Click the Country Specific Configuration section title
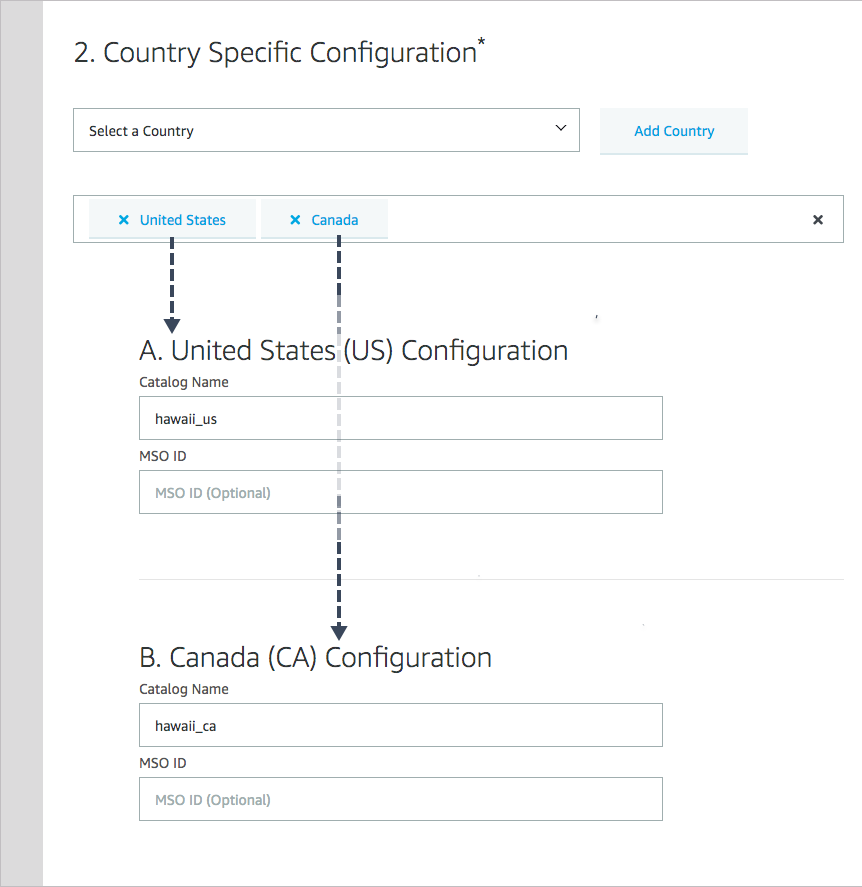The image size is (862, 887). (x=276, y=53)
